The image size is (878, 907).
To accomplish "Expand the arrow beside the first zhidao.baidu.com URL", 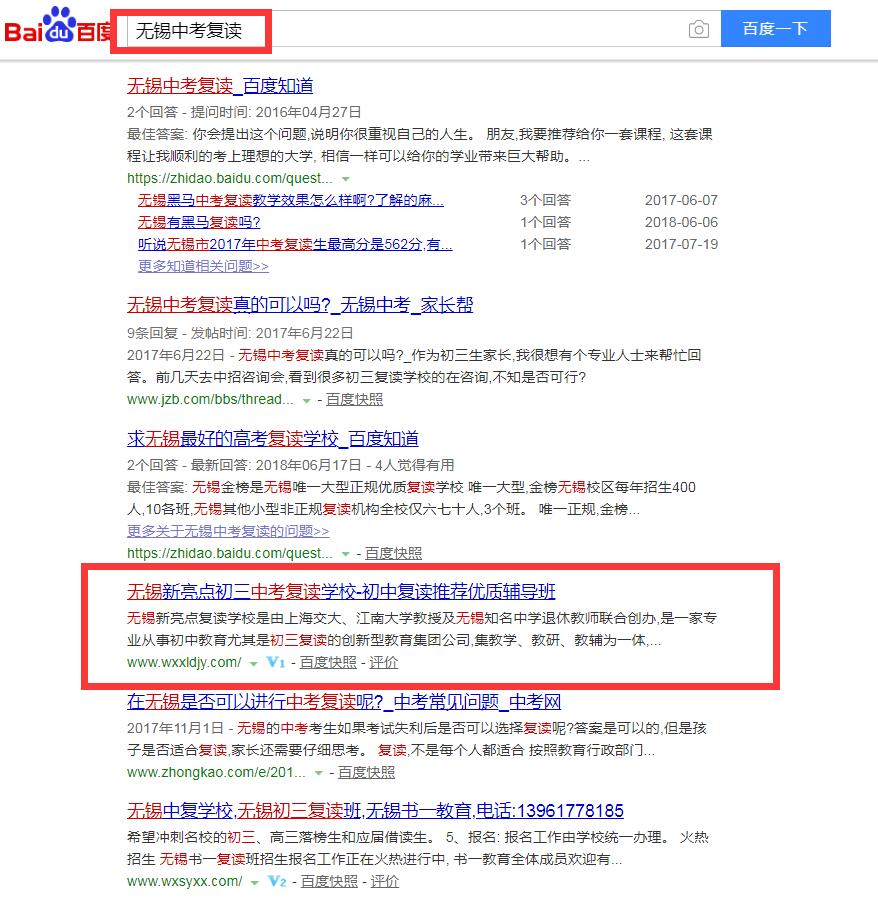I will (345, 178).
